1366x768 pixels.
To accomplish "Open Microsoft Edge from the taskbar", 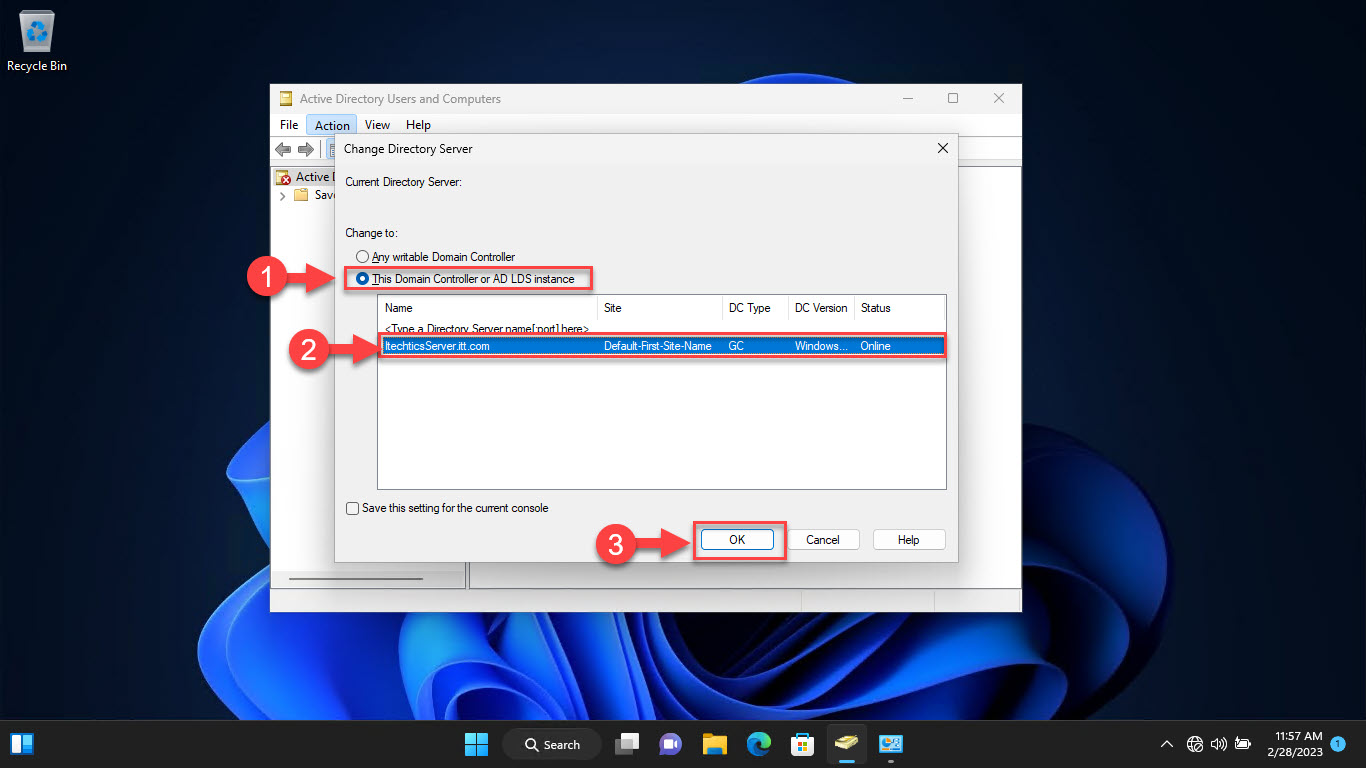I will click(x=758, y=744).
